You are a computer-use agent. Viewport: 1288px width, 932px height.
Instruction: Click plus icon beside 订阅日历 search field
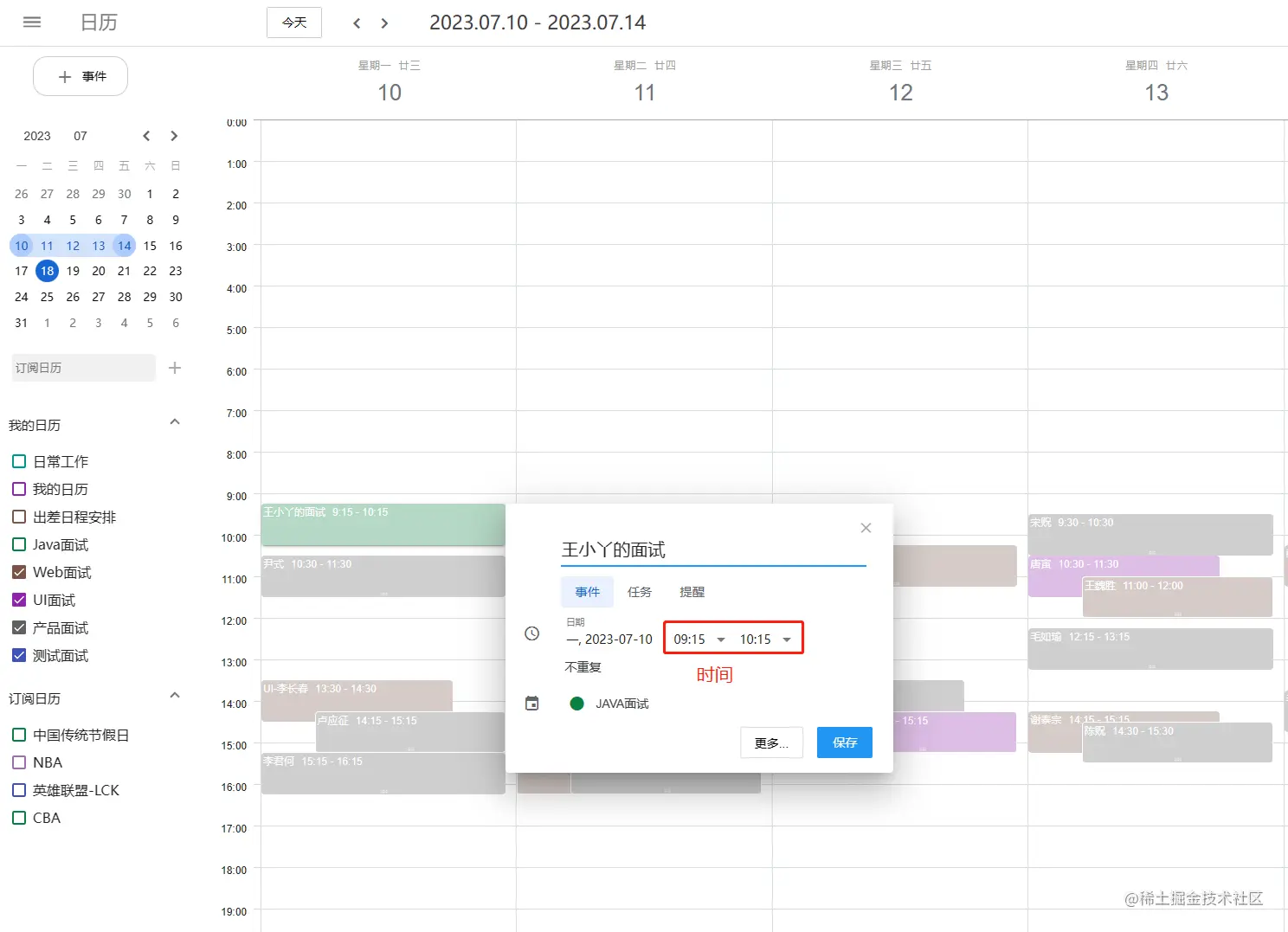point(175,368)
